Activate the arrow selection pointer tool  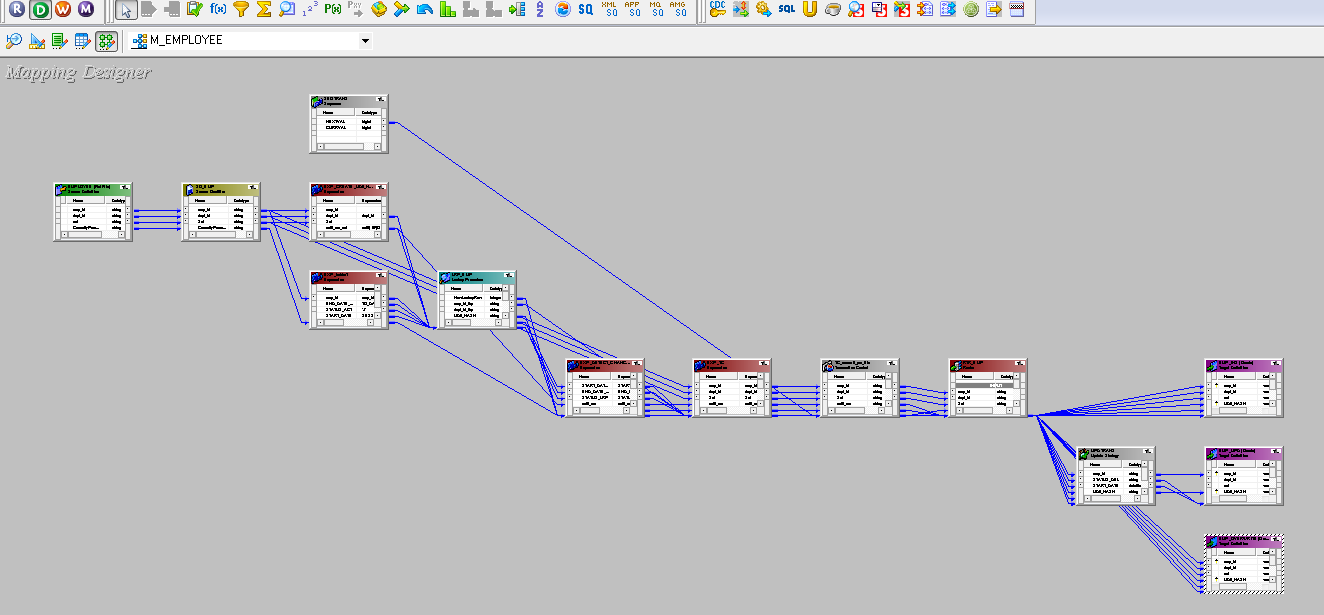[x=127, y=11]
